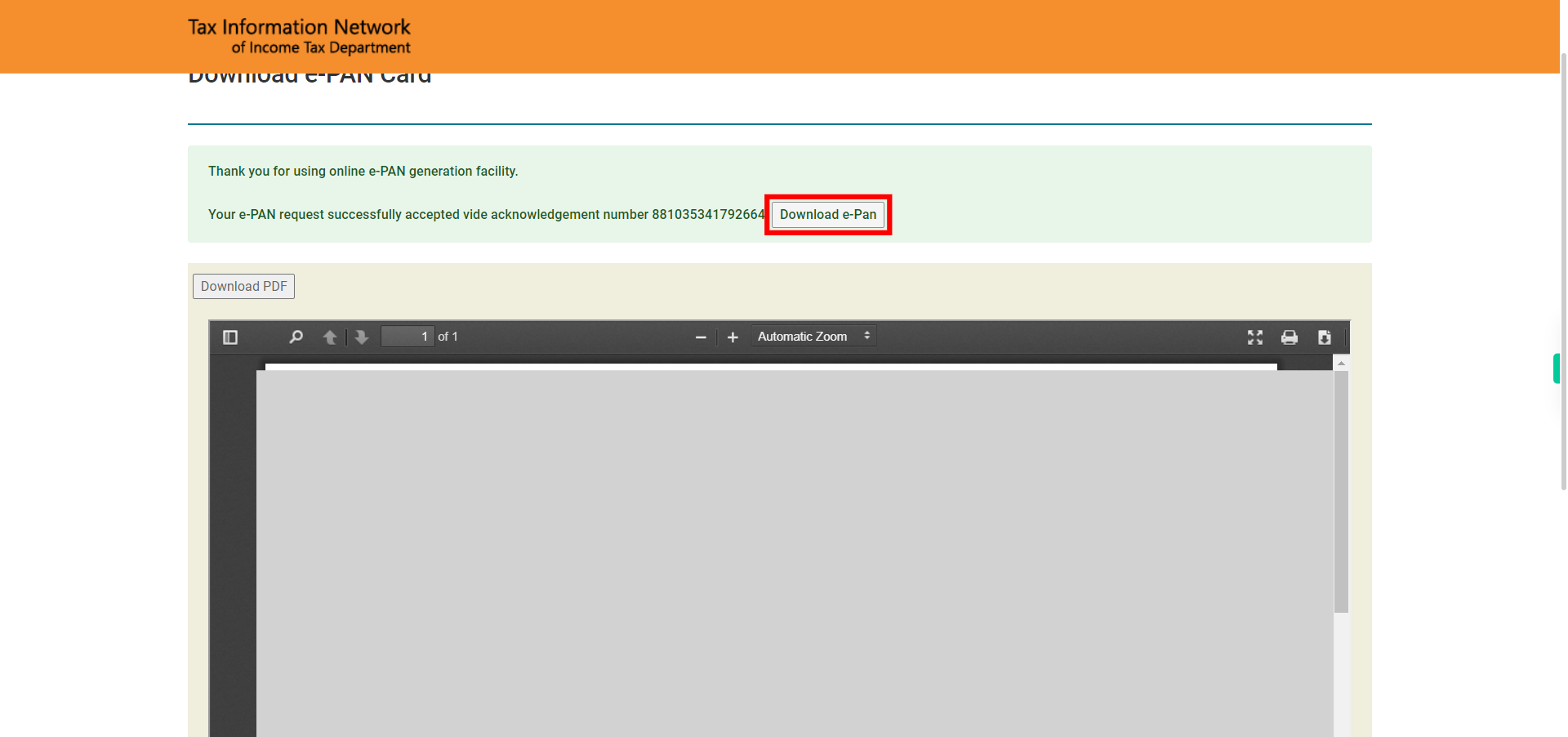Click the green side tab handle
This screenshot has width=1568, height=737.
[x=1557, y=368]
